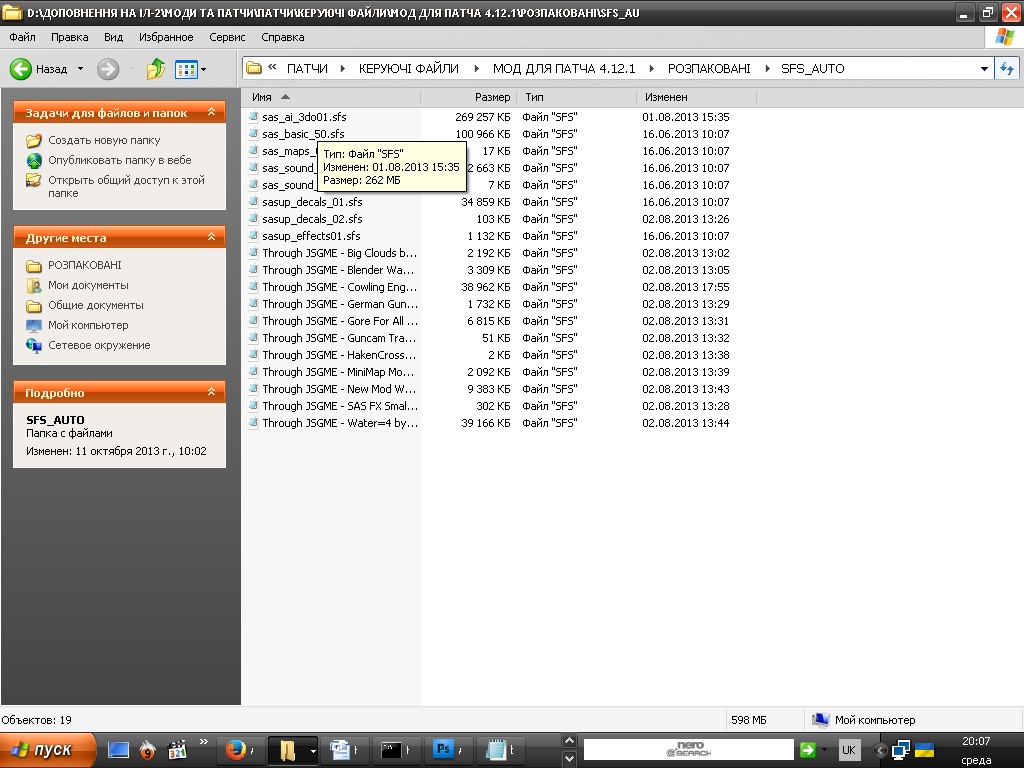Open the Back history dropdown arrow
The width and height of the screenshot is (1024, 768).
80,69
